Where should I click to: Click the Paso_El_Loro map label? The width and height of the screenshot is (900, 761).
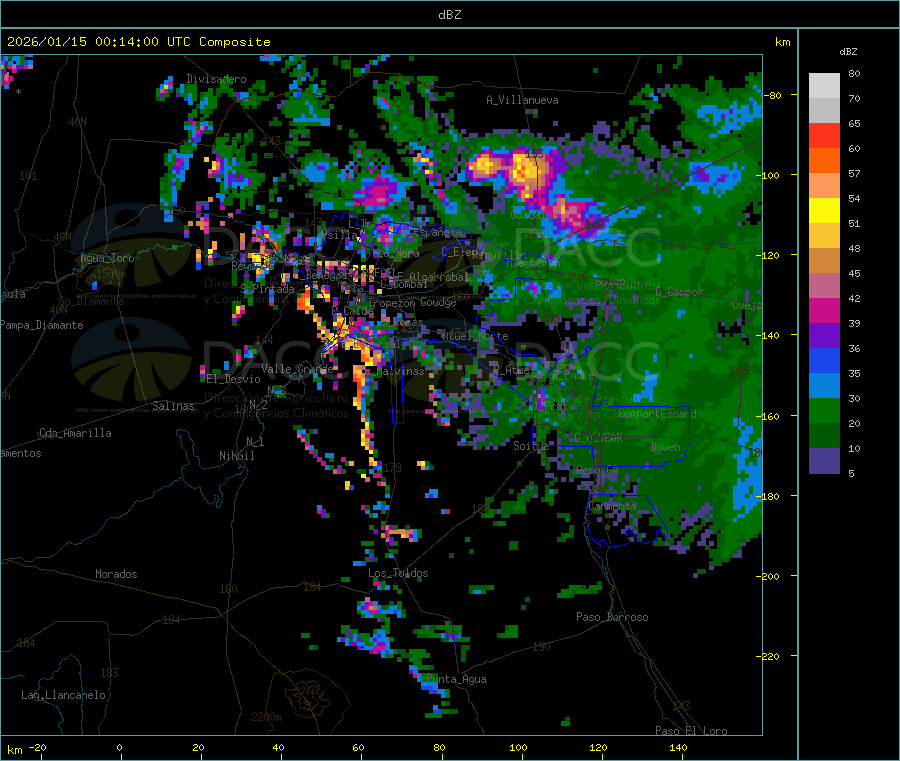tap(691, 731)
